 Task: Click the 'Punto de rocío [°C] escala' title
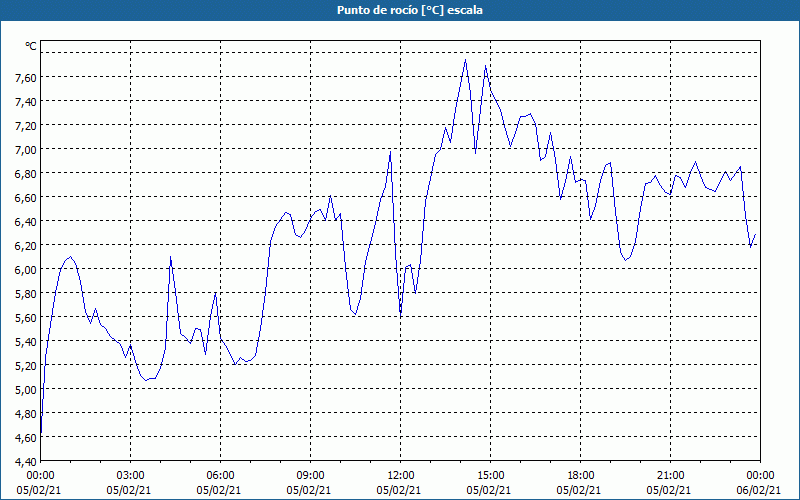(410, 10)
